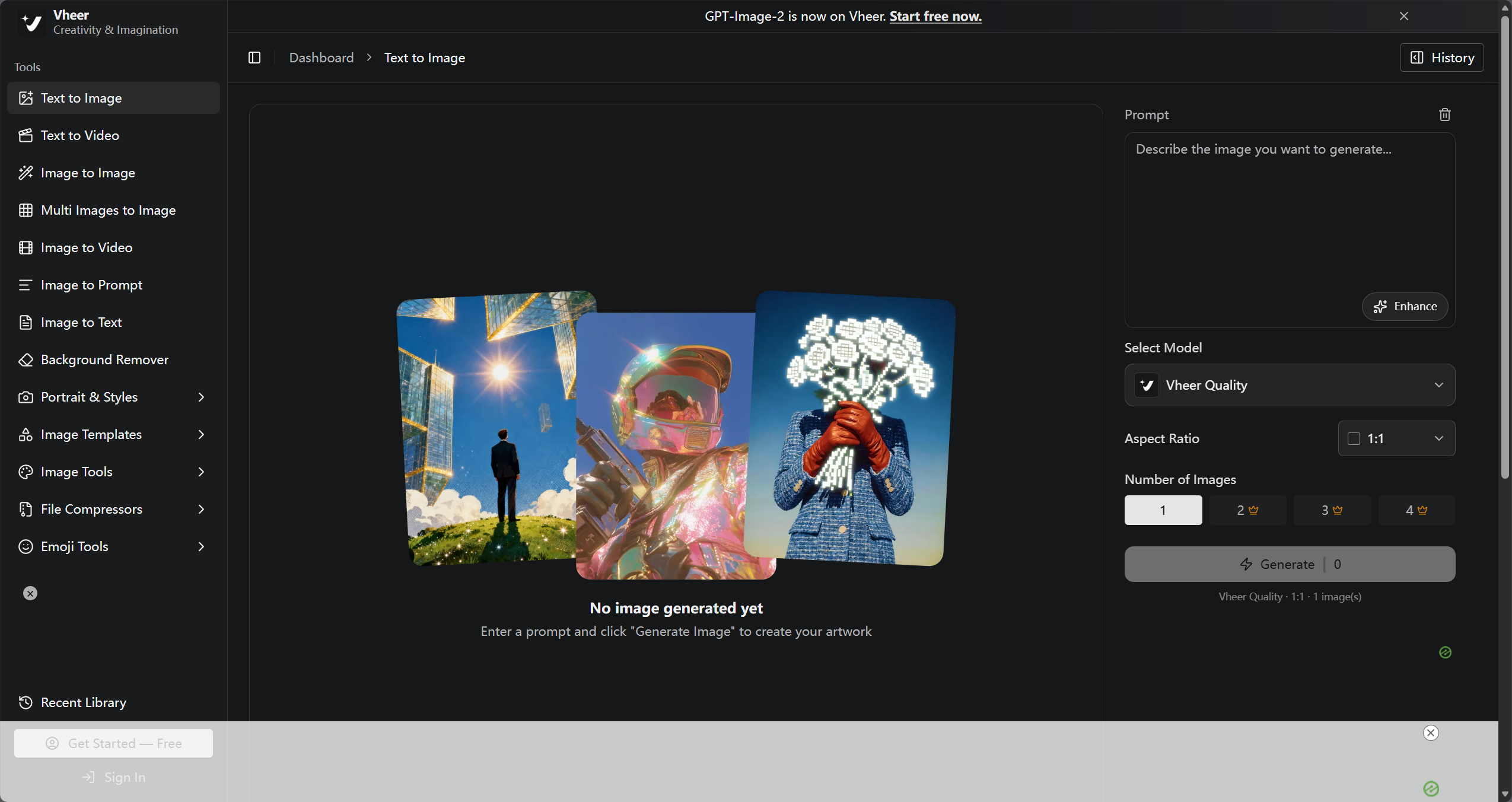
Task: Click the File Compressors file icon
Action: [26, 509]
